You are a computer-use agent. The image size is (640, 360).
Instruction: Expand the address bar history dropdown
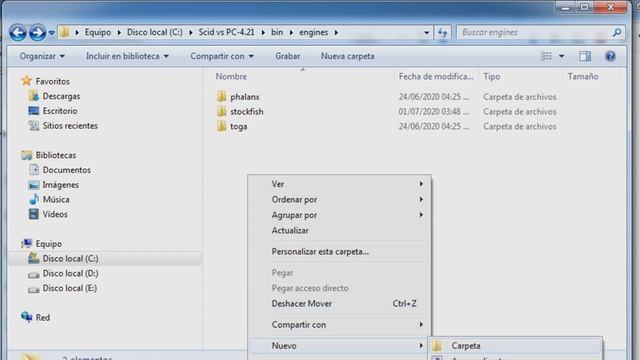(x=426, y=33)
